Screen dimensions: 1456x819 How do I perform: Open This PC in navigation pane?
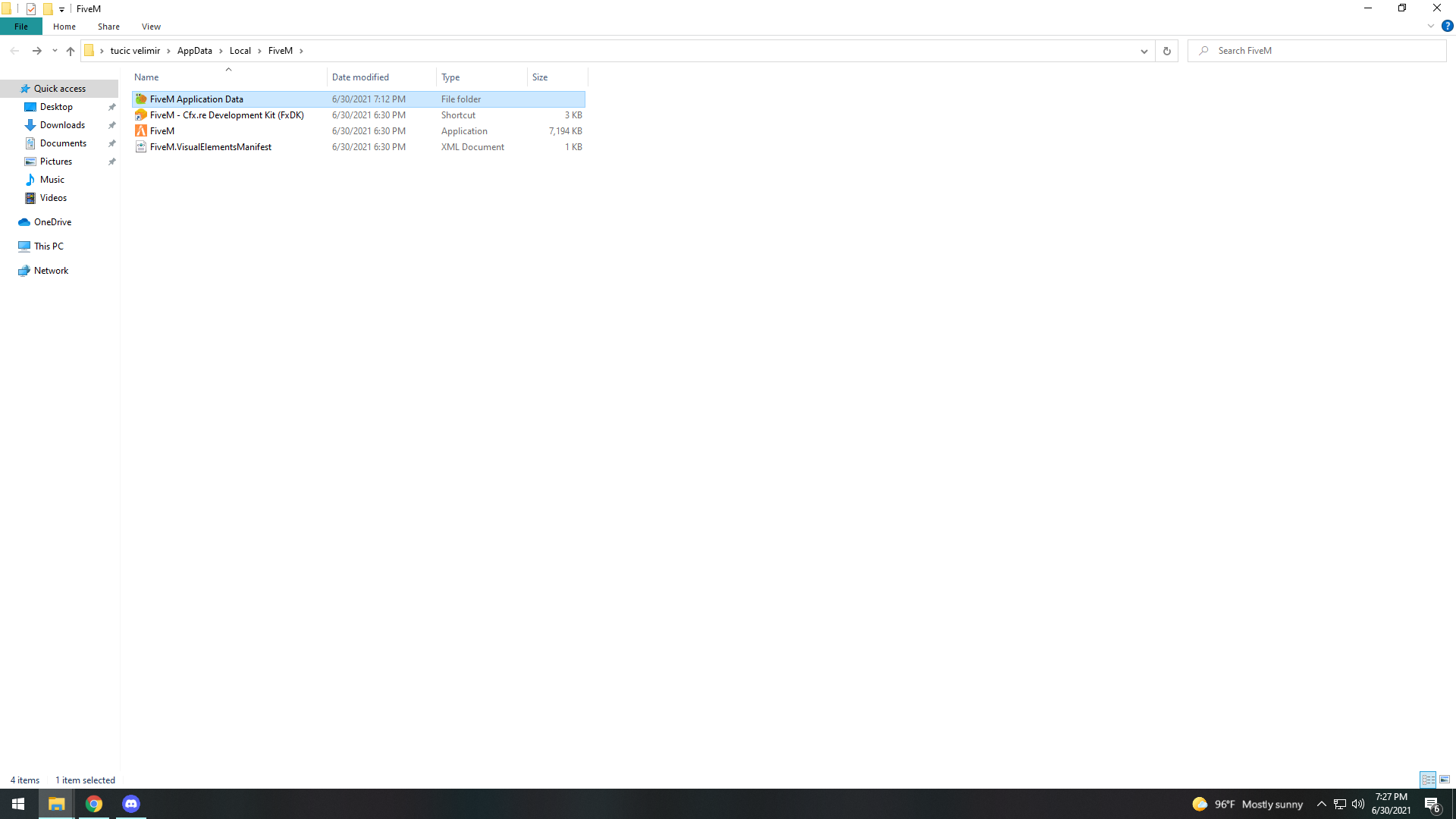(49, 246)
